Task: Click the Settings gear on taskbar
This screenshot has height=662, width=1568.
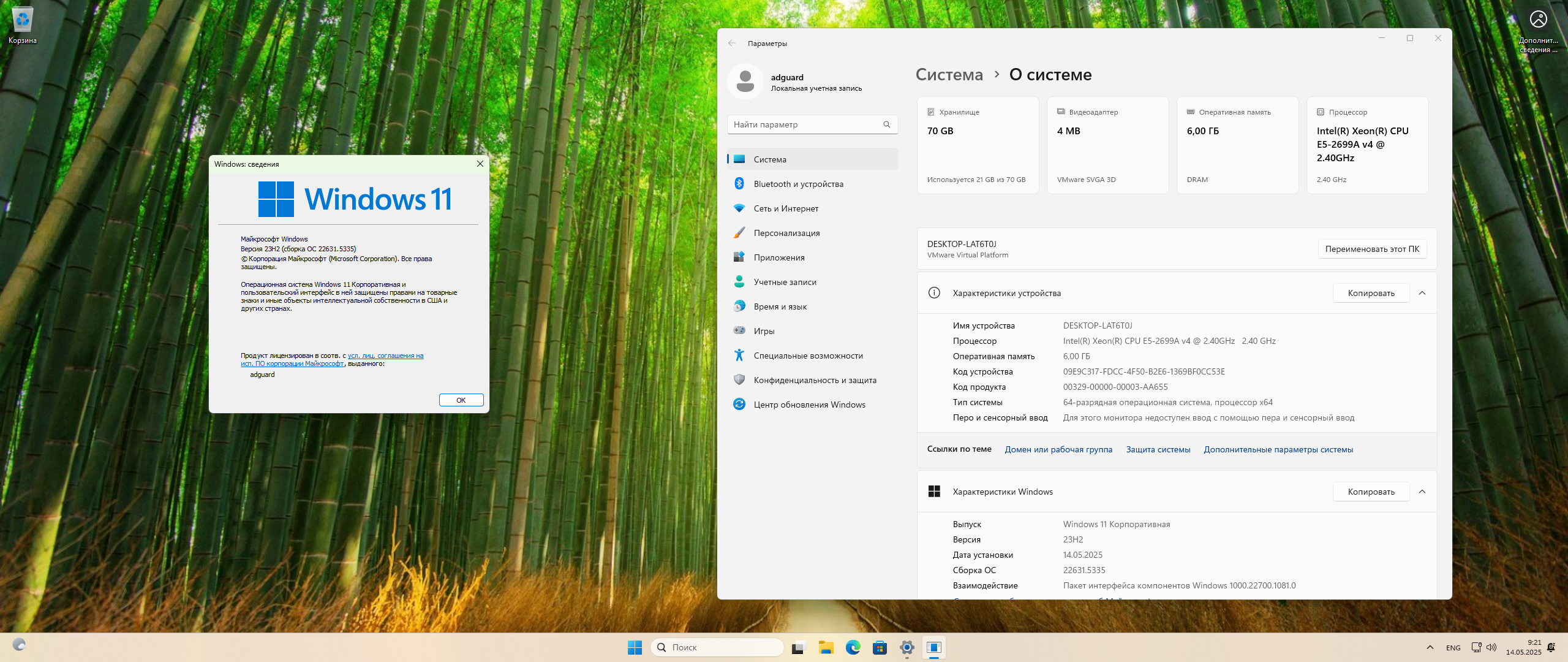Action: tap(907, 647)
